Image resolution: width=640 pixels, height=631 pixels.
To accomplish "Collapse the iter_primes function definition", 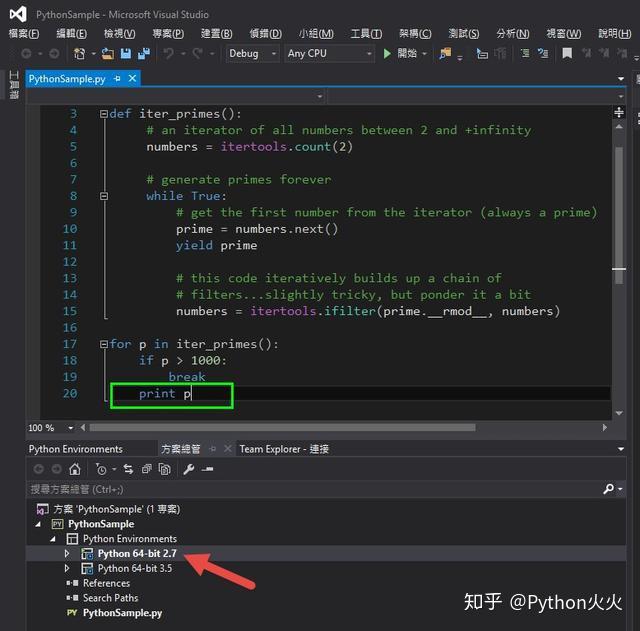I will (104, 114).
